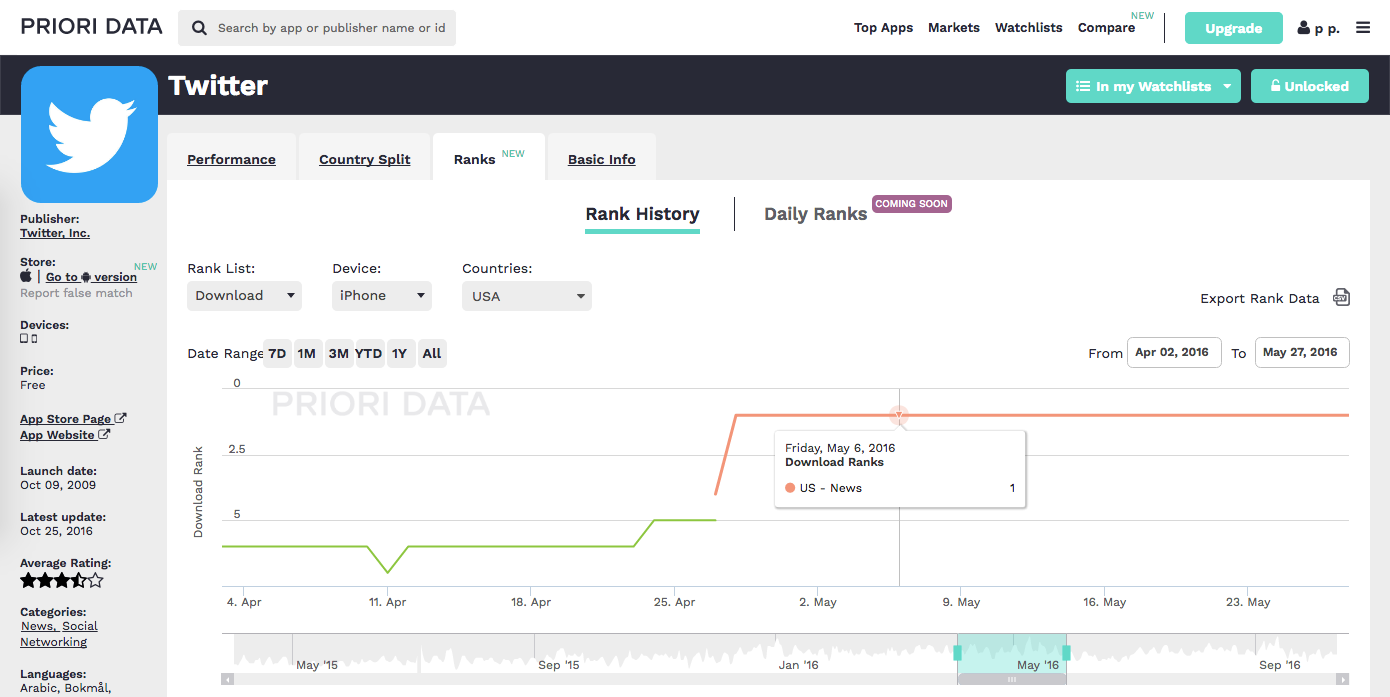Click the Go to Android version link
This screenshot has height=697, width=1390.
point(91,277)
